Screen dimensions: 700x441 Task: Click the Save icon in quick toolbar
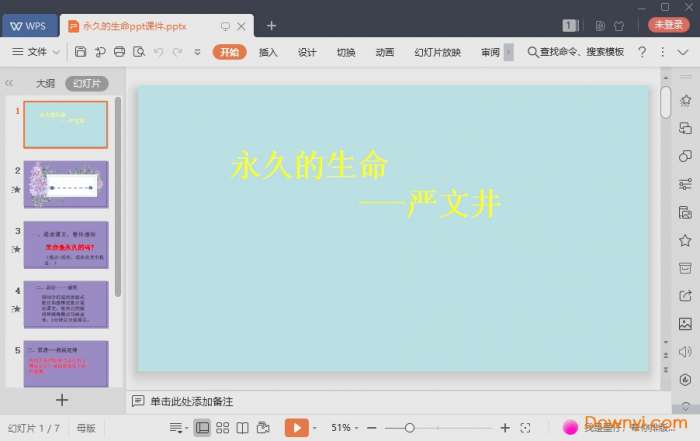[81, 52]
